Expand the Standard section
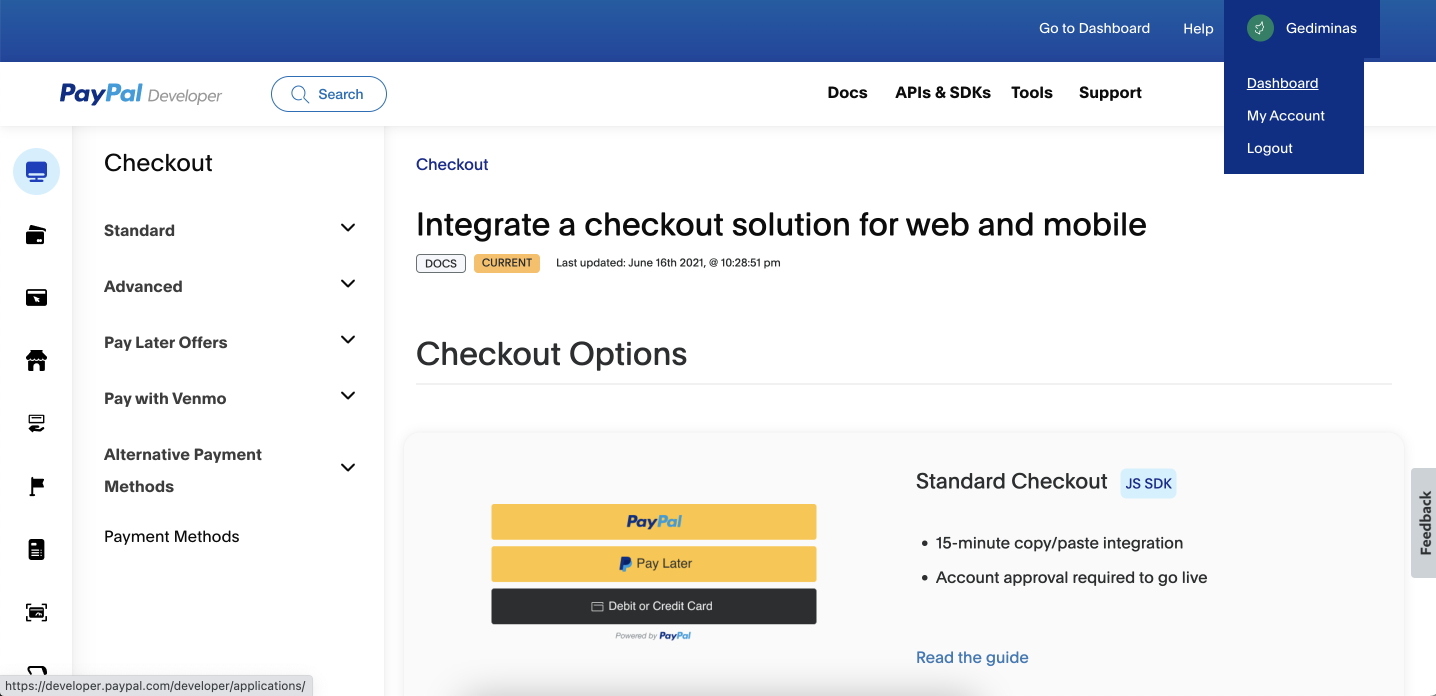1436x696 pixels. [x=348, y=228]
